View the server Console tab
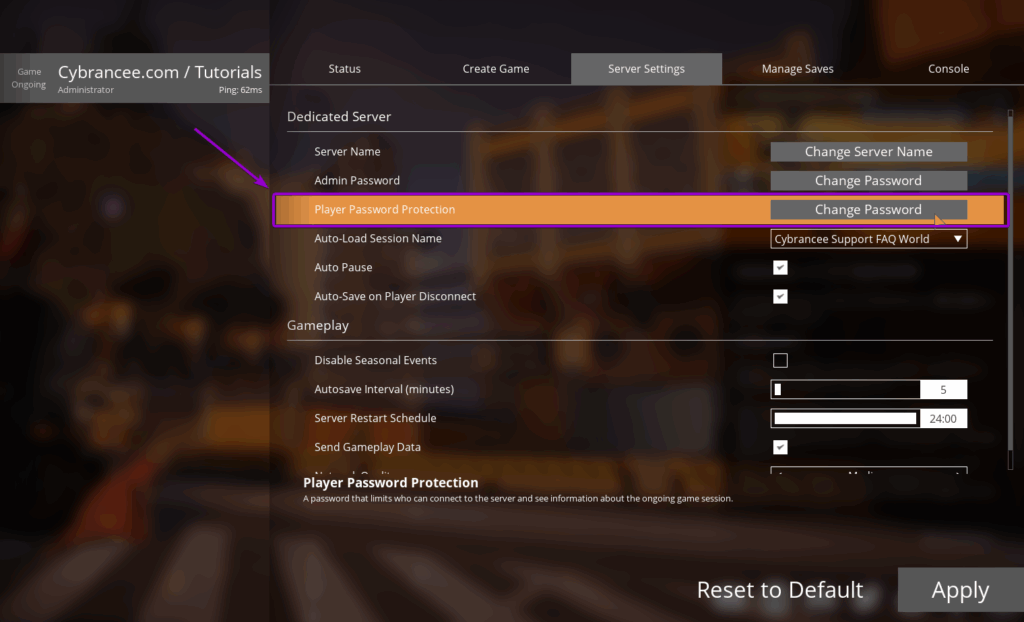Screen dimensions: 1024x622 948,68
